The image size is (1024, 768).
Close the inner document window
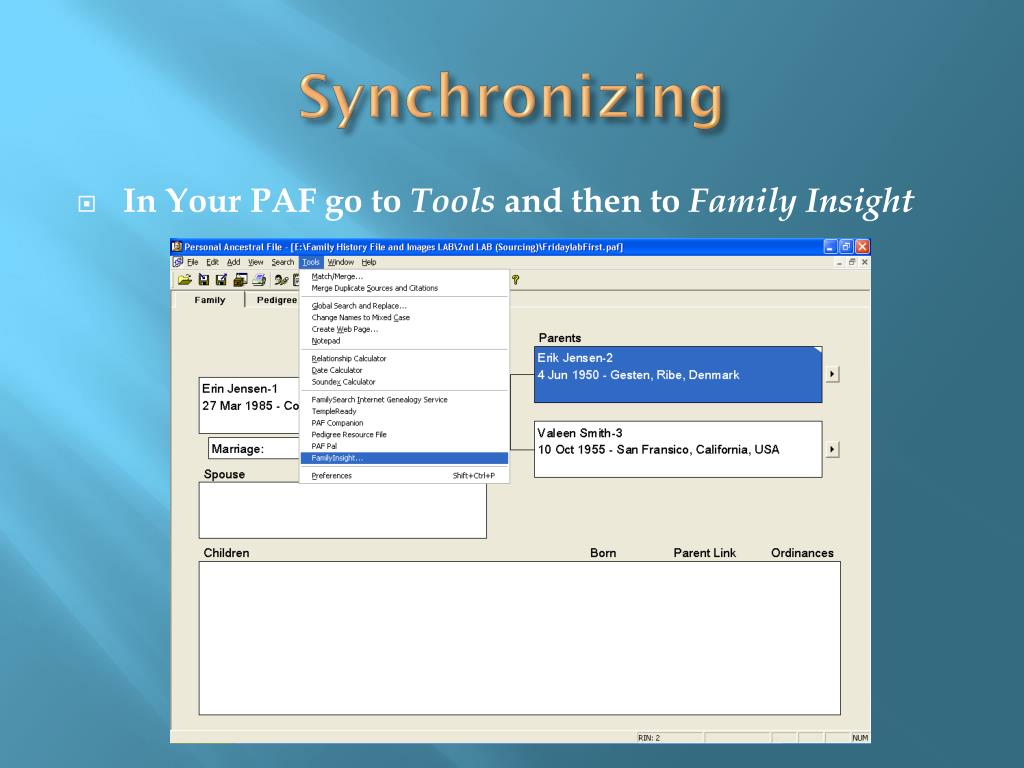pos(865,262)
